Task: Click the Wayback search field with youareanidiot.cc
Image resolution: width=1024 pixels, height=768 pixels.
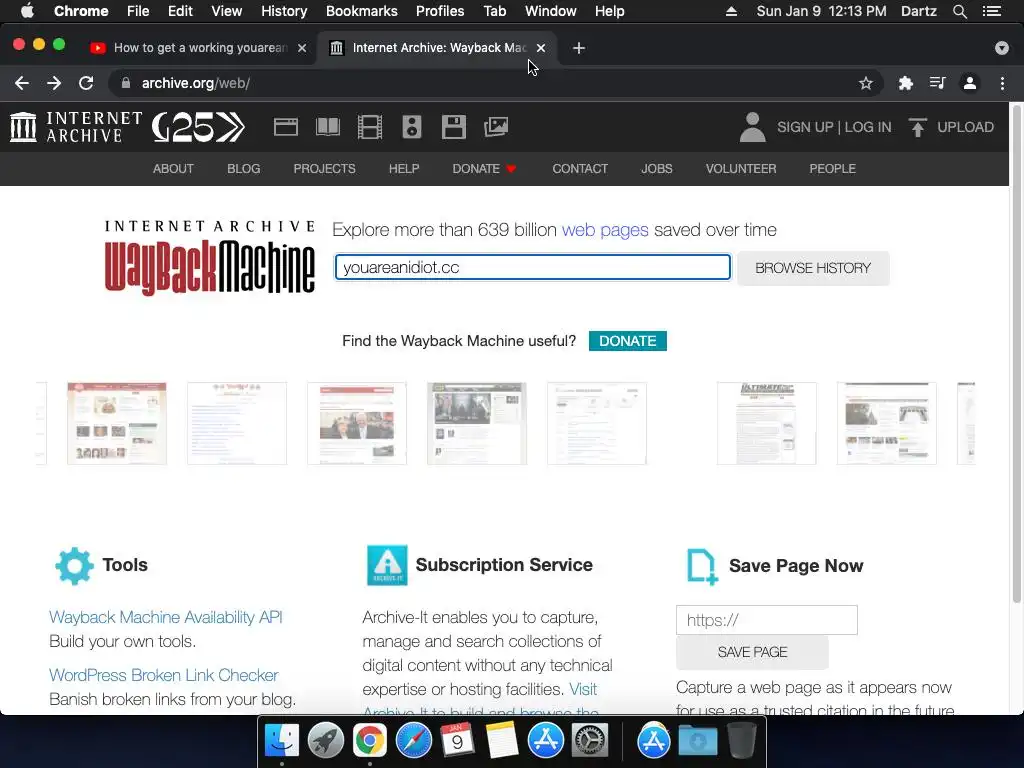Action: pos(533,267)
